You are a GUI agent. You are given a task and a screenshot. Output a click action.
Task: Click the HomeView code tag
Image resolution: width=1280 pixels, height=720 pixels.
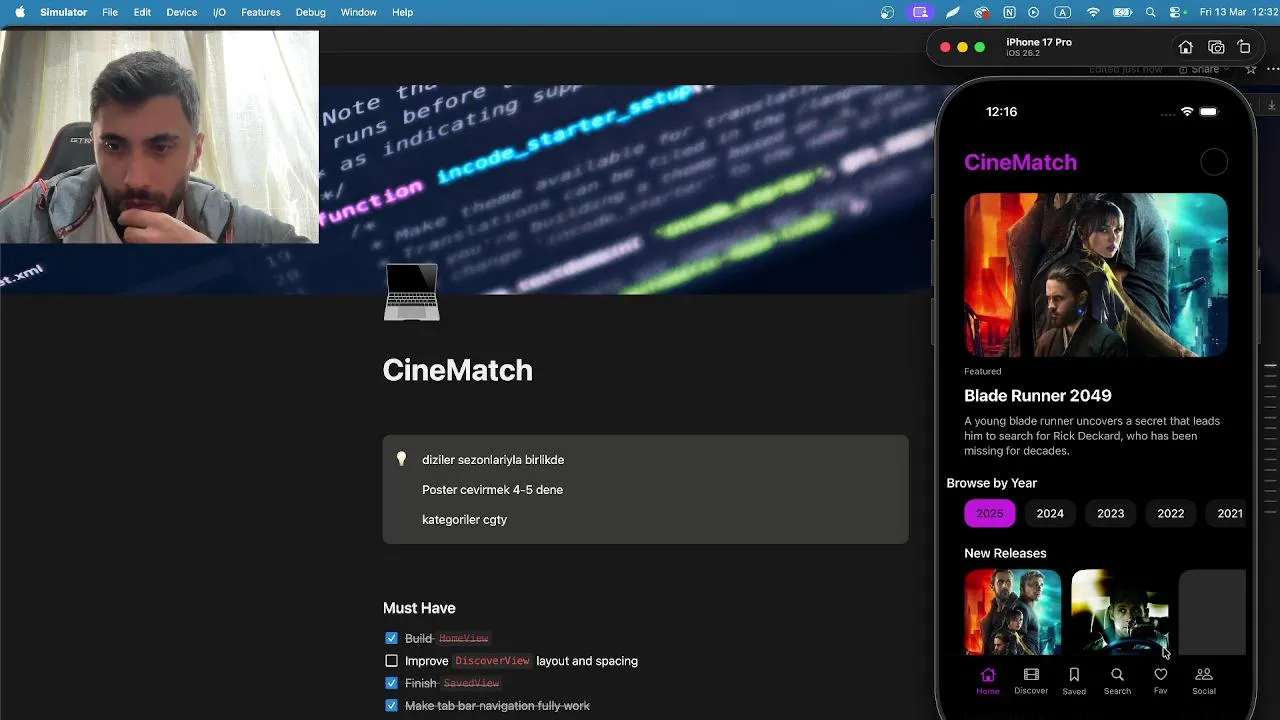click(463, 638)
